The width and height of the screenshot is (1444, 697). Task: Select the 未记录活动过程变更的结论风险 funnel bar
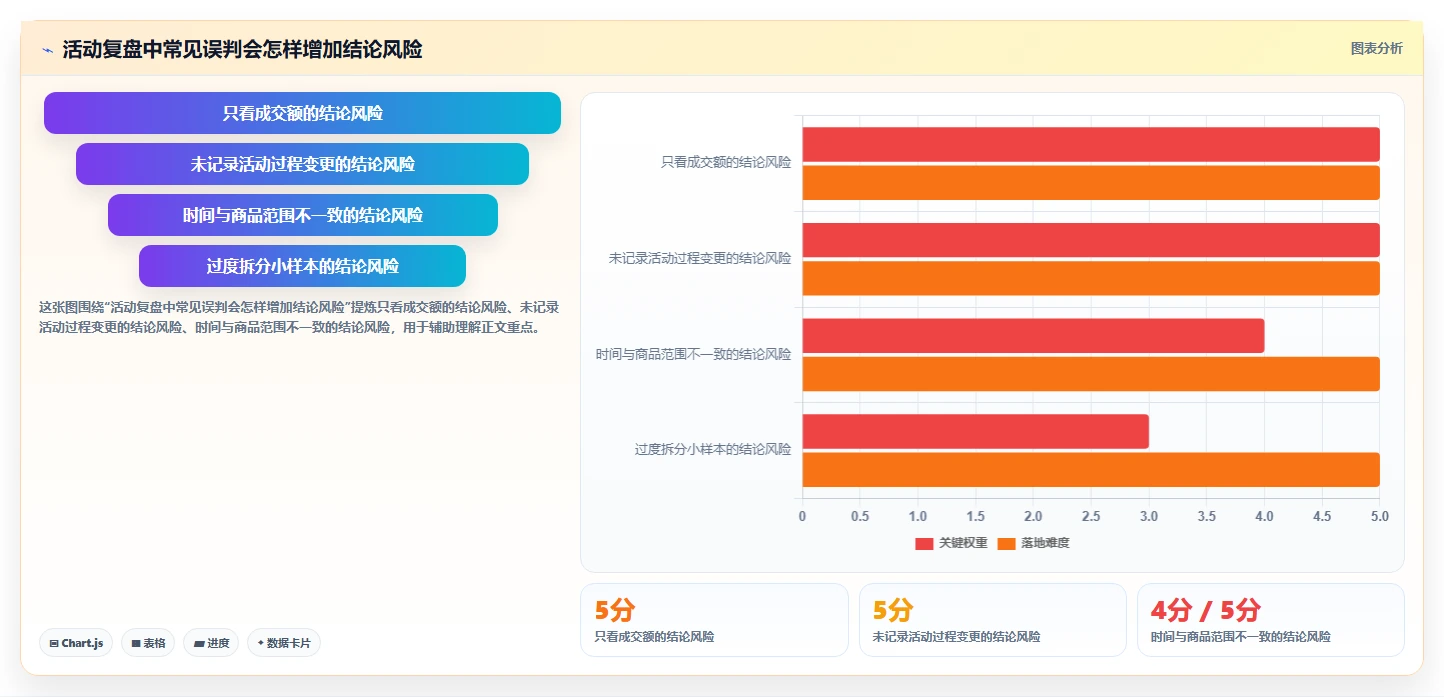pos(302,164)
